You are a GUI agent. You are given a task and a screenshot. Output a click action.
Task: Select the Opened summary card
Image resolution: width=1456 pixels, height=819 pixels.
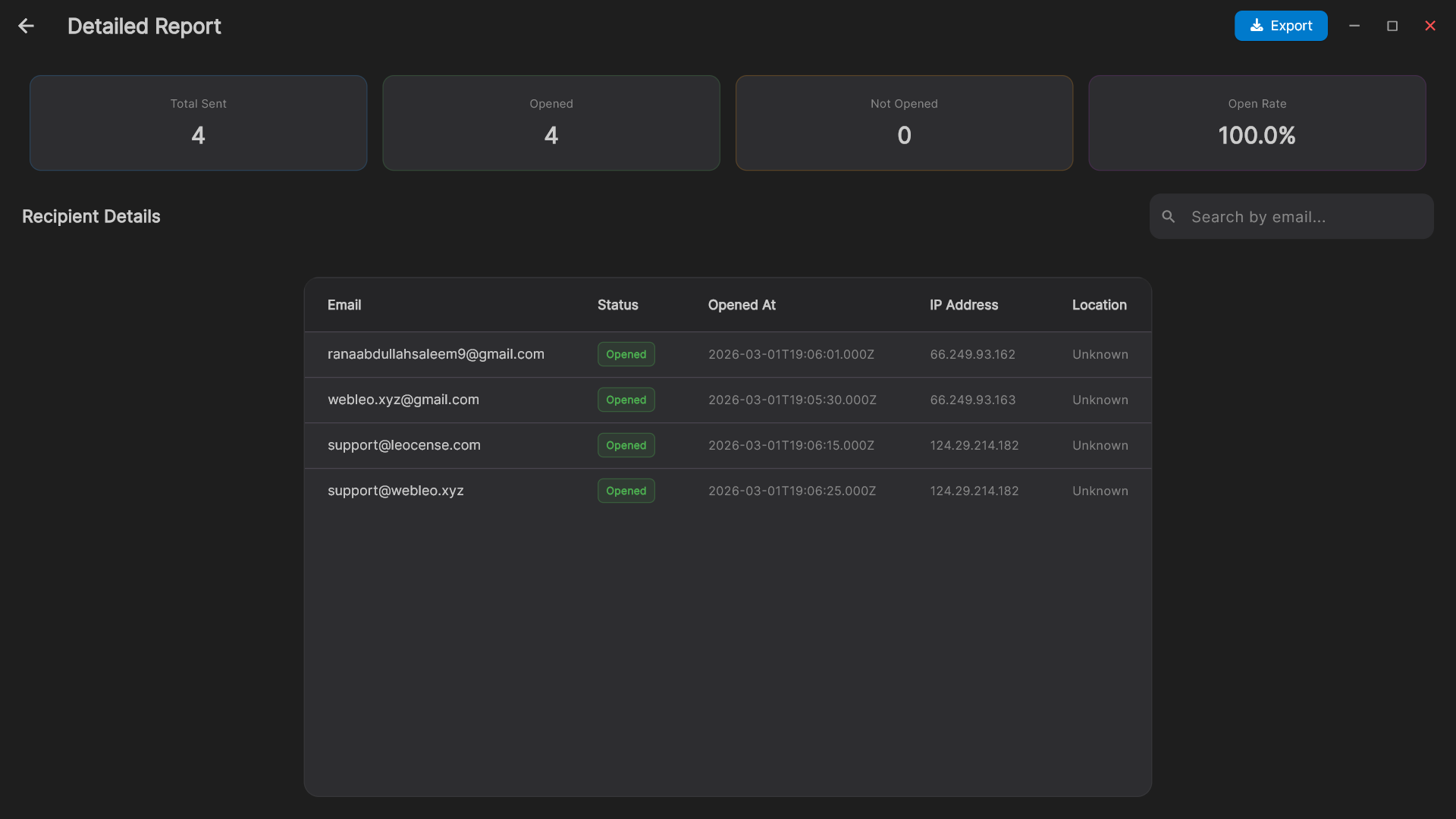coord(551,123)
